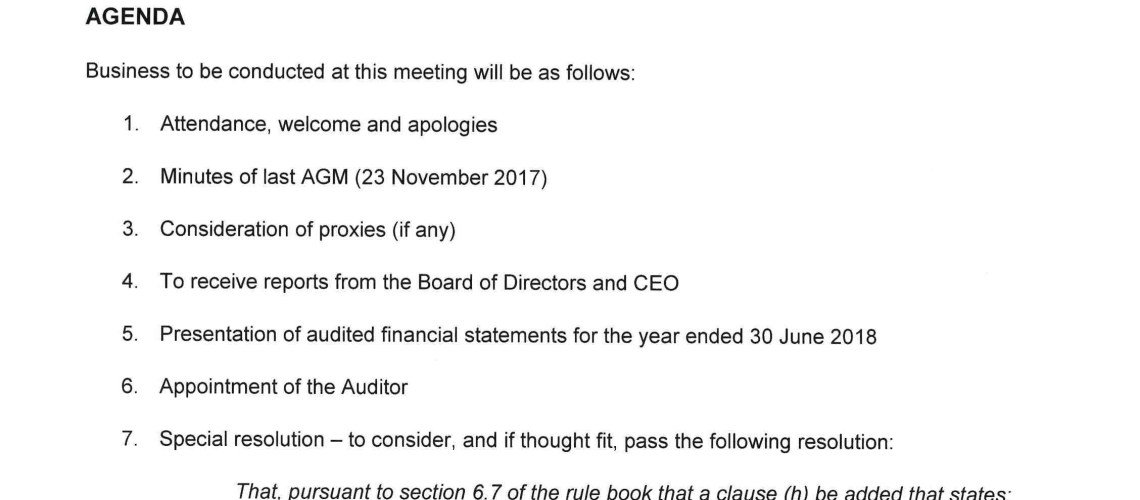This screenshot has height=500, width=1140.
Task: Click the word 'CEO'
Action: pos(656,283)
